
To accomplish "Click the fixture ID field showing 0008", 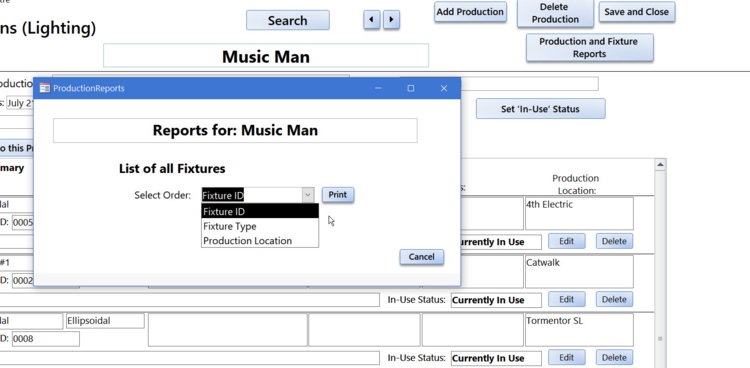I will [x=45, y=339].
